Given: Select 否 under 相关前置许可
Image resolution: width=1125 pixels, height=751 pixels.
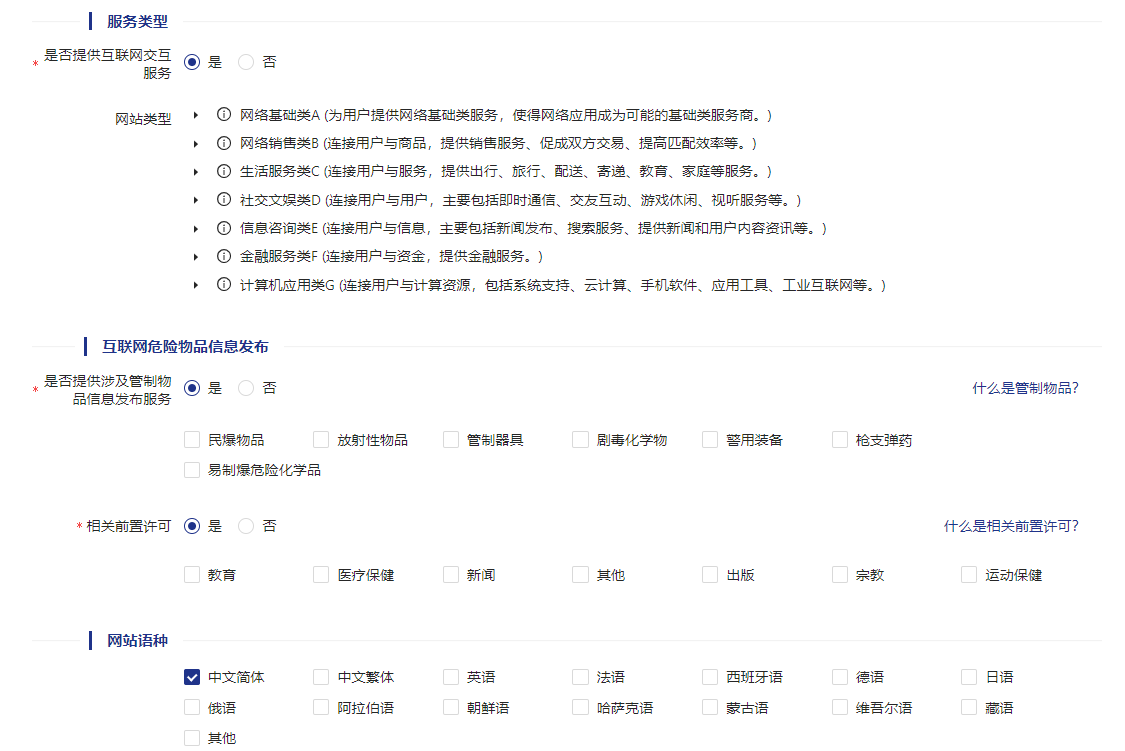Looking at the screenshot, I should [246, 525].
